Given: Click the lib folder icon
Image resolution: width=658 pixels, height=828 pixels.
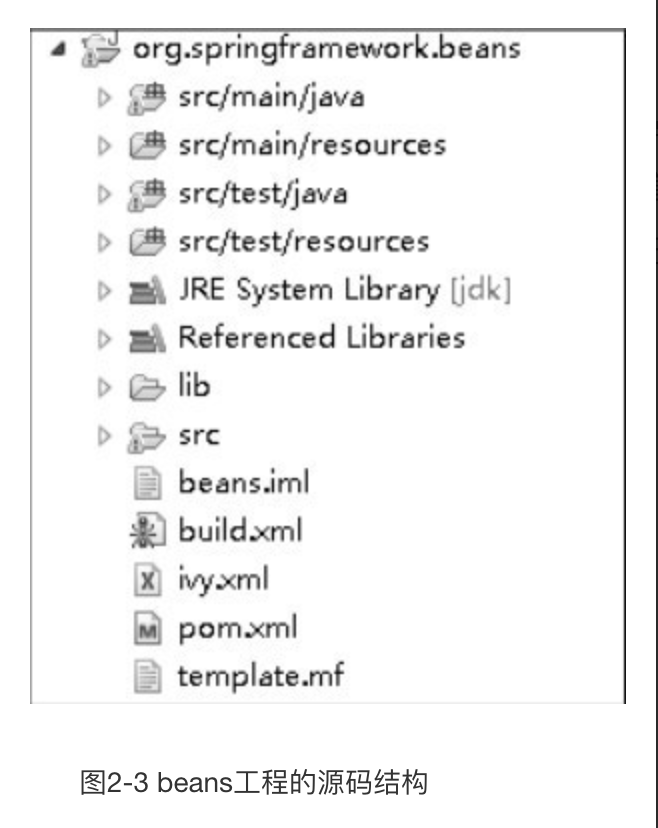Looking at the screenshot, I should (x=147, y=387).
